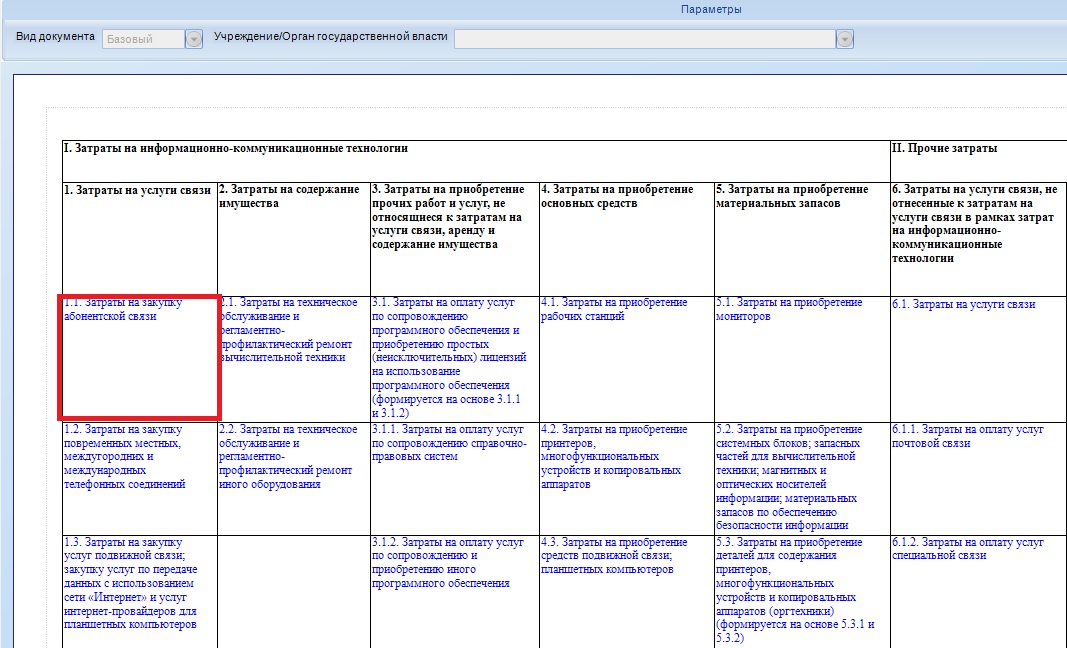This screenshot has width=1067, height=648.
Task: Open the 'Вид документа' dropdown arrow
Action: [194, 39]
